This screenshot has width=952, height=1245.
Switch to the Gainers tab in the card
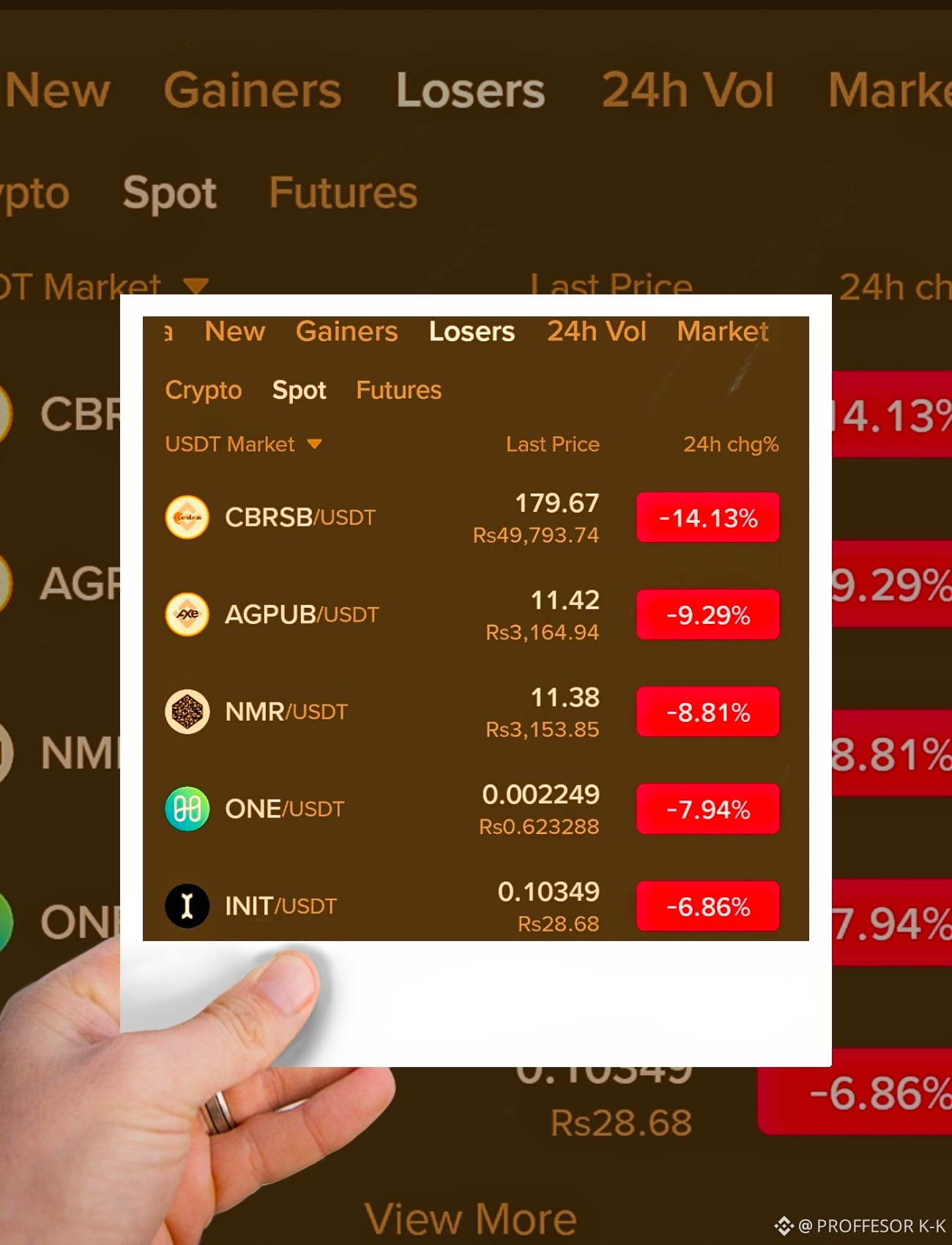(347, 332)
